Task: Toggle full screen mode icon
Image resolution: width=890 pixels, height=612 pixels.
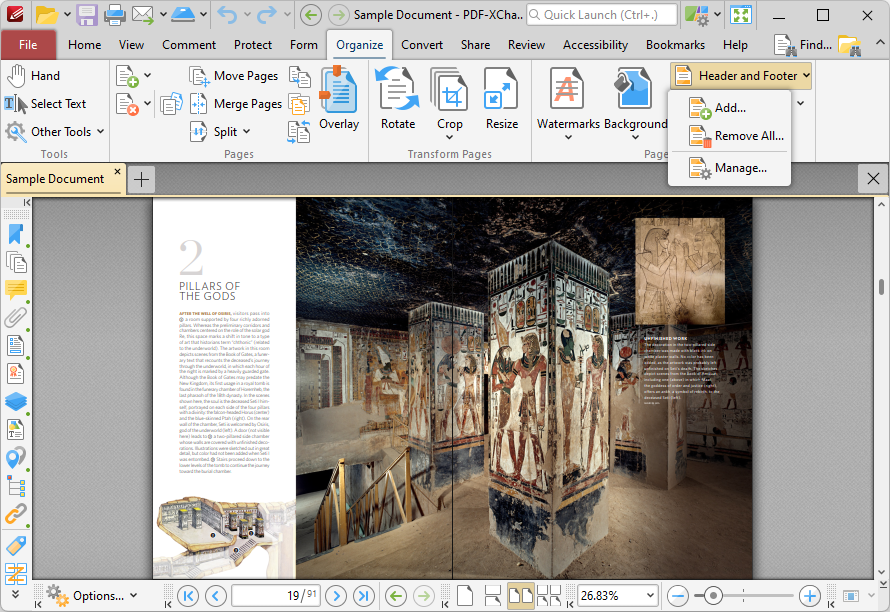Action: pos(741,15)
